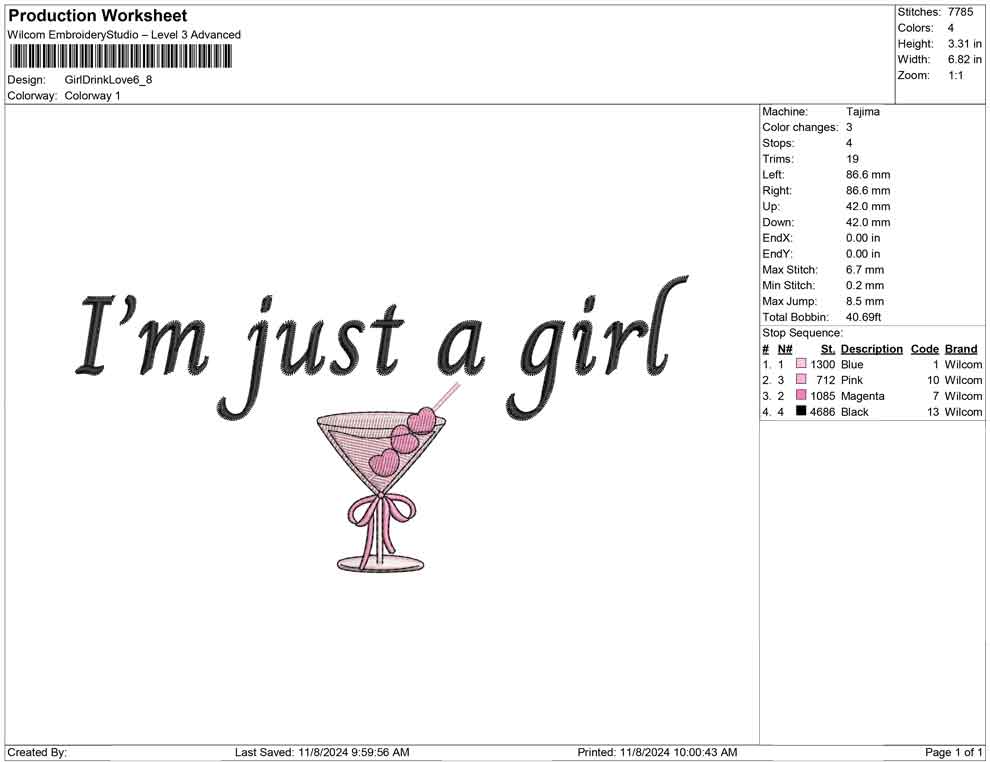Viewport: 990px width, 762px height.
Task: Click the Last Saved timestamp
Action: 321,752
